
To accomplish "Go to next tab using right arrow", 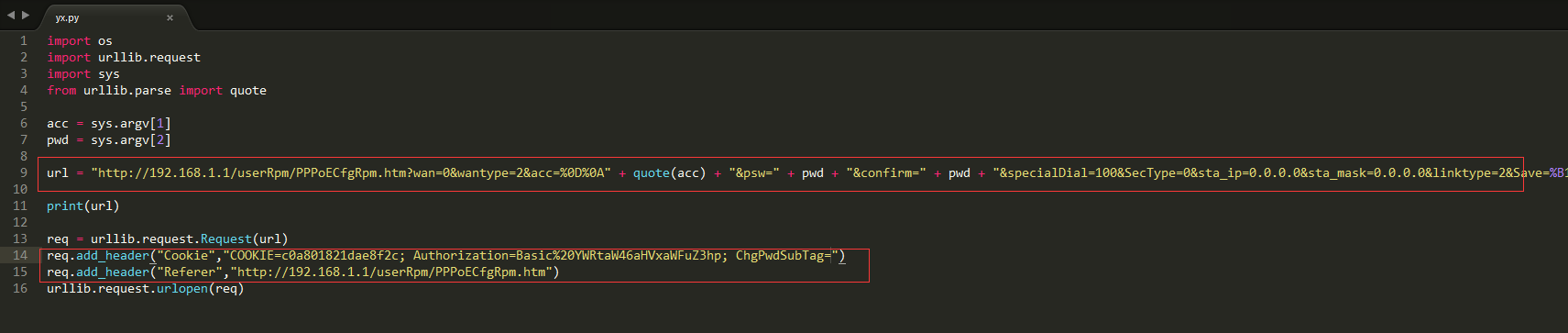I will tap(26, 16).
